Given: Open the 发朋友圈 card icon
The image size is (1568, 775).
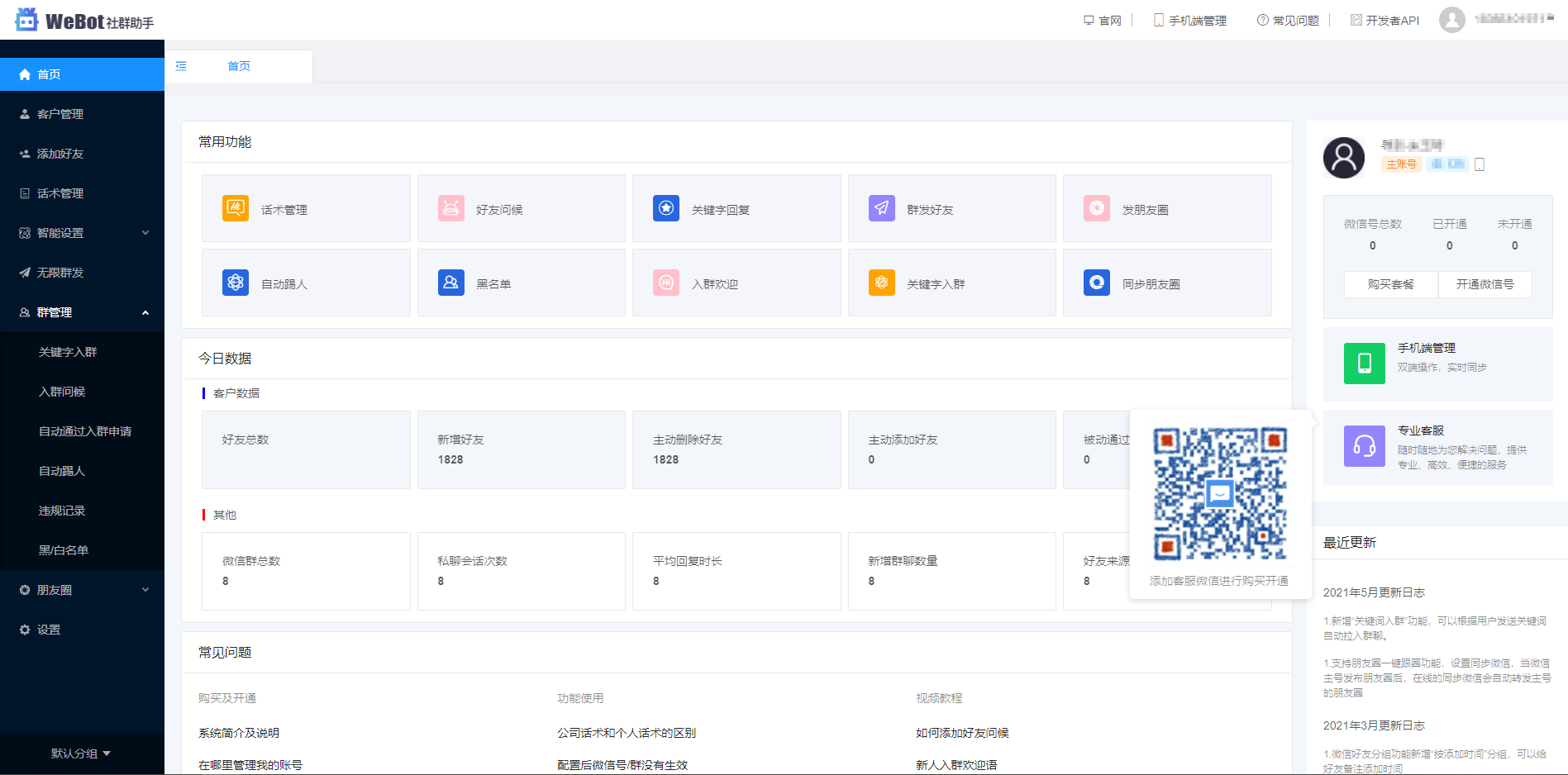Looking at the screenshot, I should (1097, 208).
